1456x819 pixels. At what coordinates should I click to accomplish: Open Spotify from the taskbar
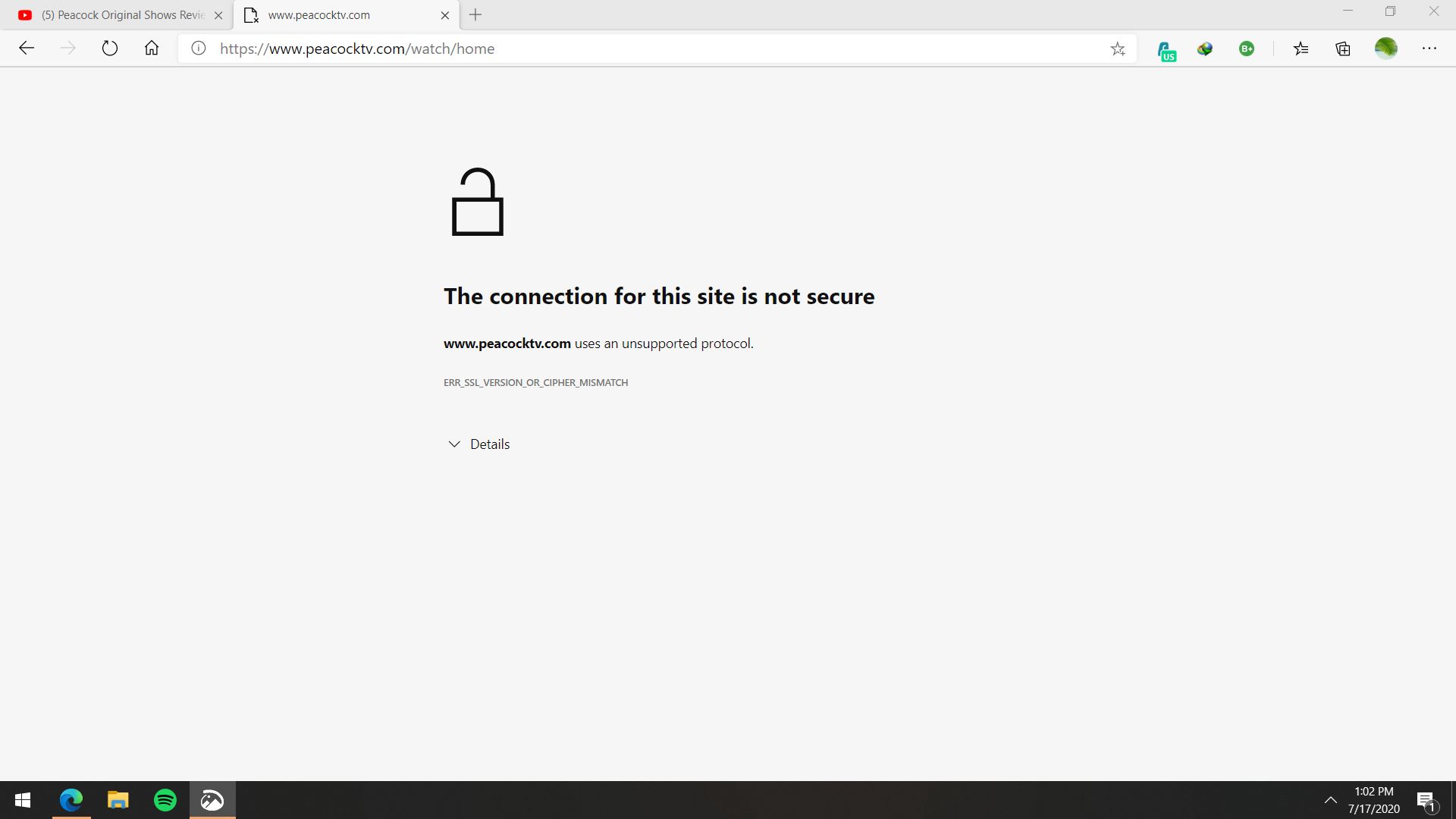pos(165,800)
